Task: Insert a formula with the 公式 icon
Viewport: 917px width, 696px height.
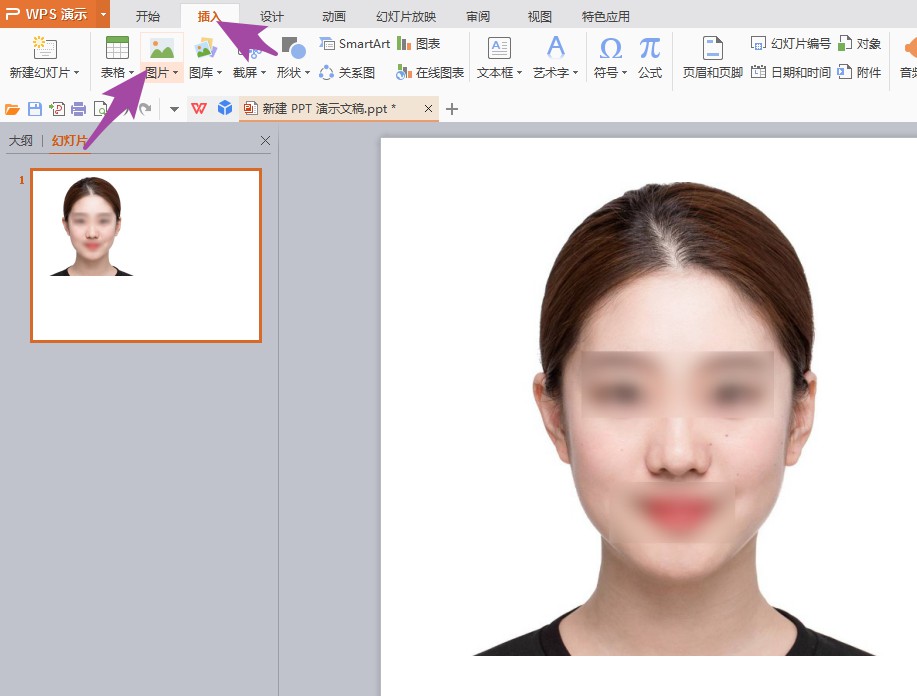Action: pos(650,49)
